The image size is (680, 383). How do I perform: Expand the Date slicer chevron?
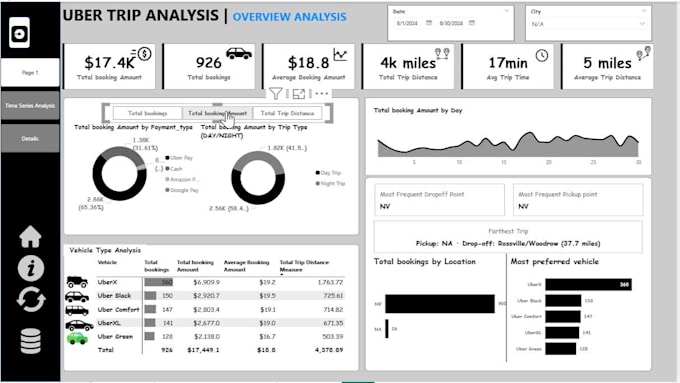pos(507,11)
